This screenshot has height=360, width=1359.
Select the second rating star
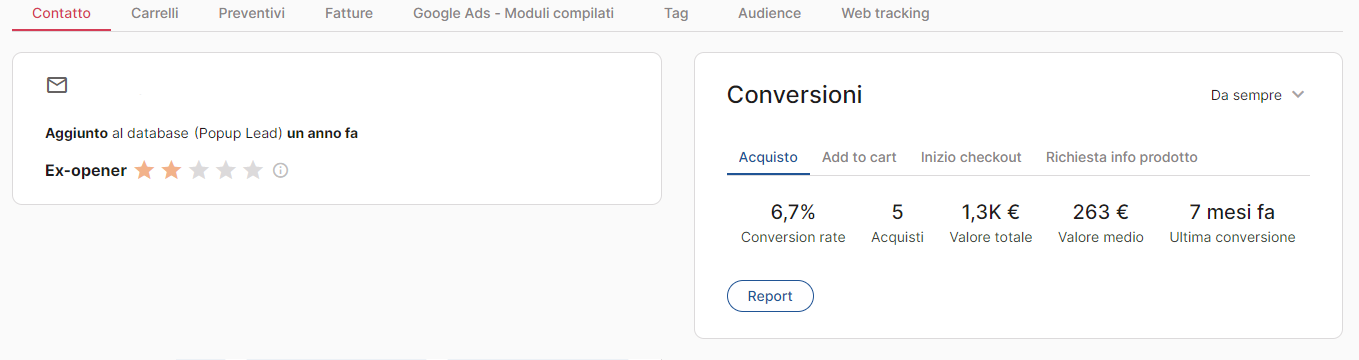pyautogui.click(x=172, y=170)
